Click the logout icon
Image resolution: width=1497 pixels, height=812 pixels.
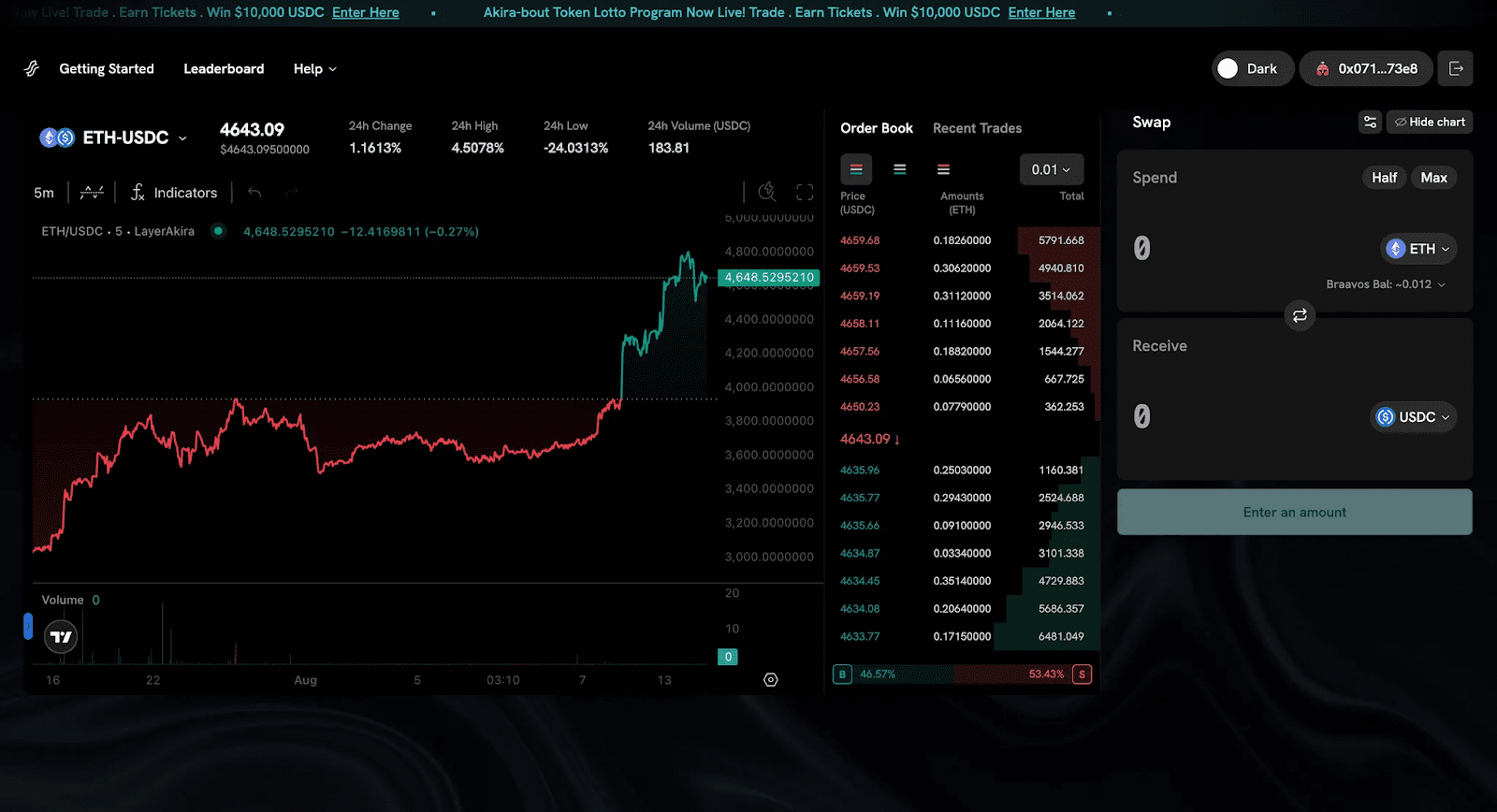[1456, 68]
